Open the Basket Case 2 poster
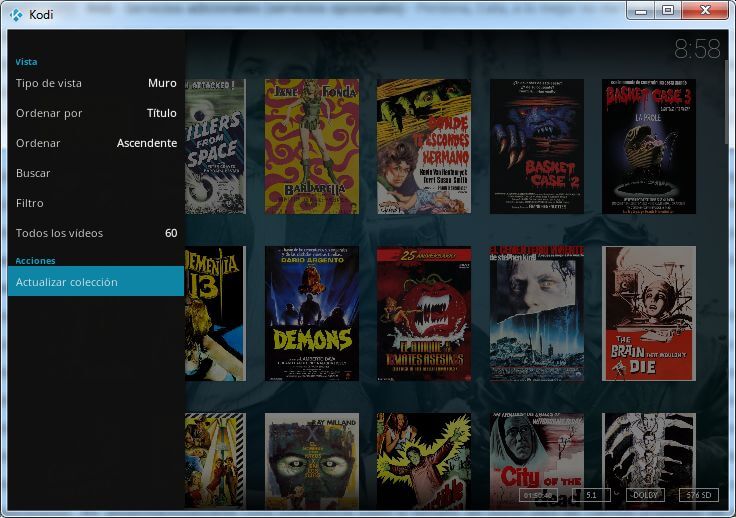Image resolution: width=736 pixels, height=518 pixels. pyautogui.click(x=536, y=146)
